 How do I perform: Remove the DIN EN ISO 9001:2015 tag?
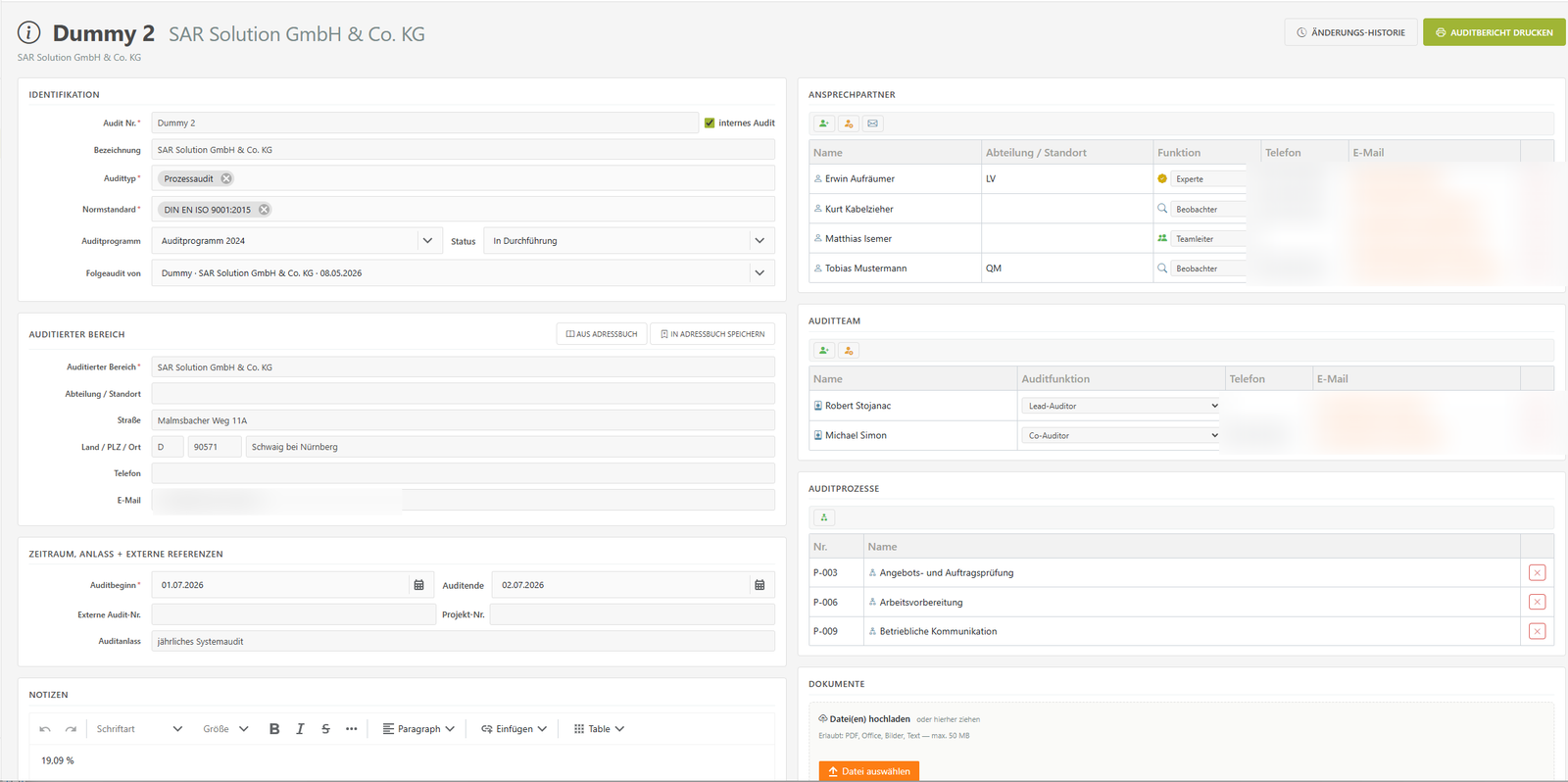(264, 210)
